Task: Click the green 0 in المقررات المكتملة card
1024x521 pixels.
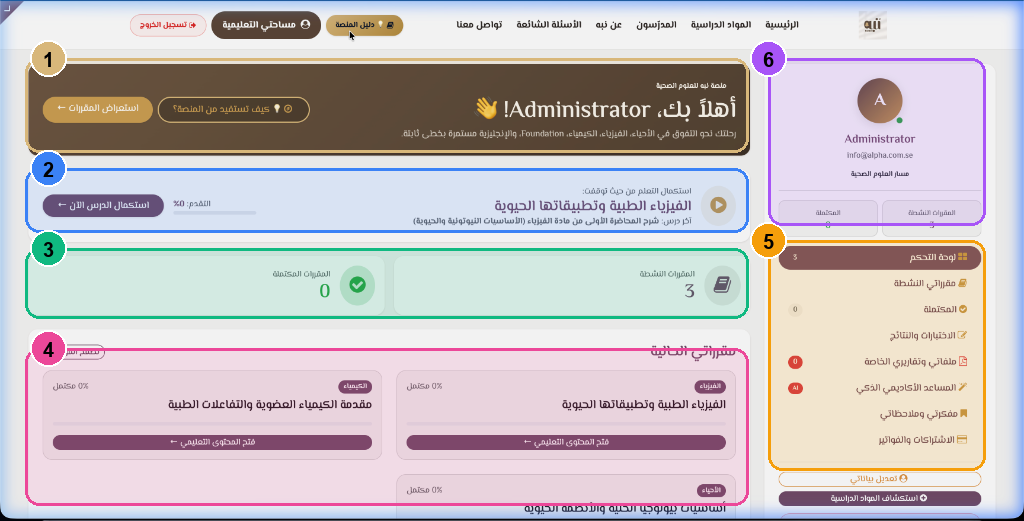Action: pos(325,291)
